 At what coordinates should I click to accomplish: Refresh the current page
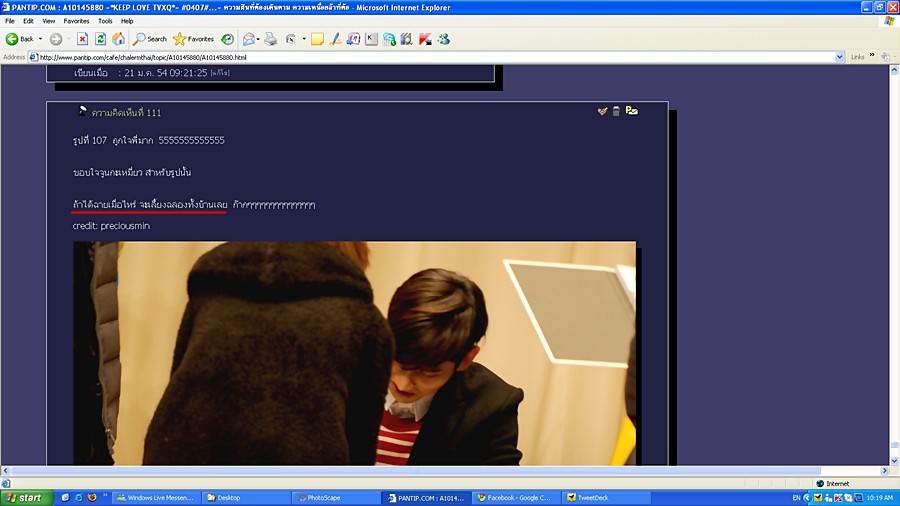click(100, 39)
